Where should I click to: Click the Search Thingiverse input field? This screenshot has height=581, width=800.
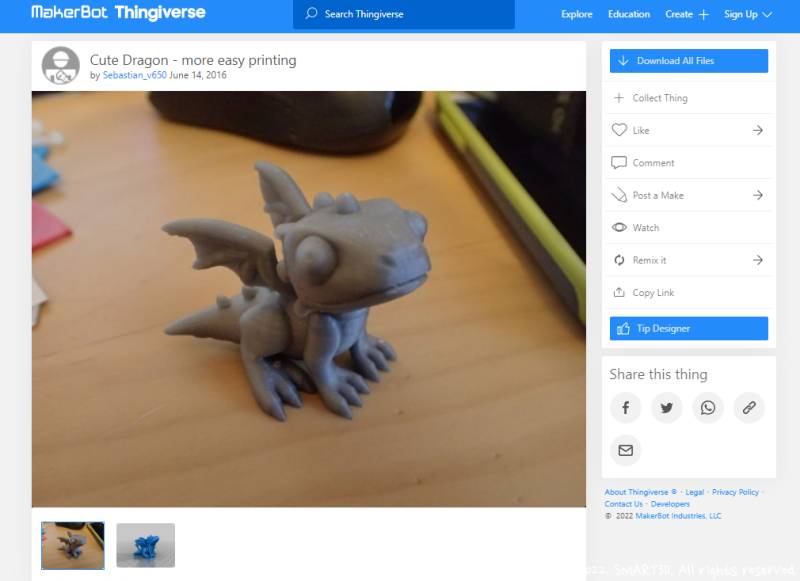pyautogui.click(x=404, y=14)
